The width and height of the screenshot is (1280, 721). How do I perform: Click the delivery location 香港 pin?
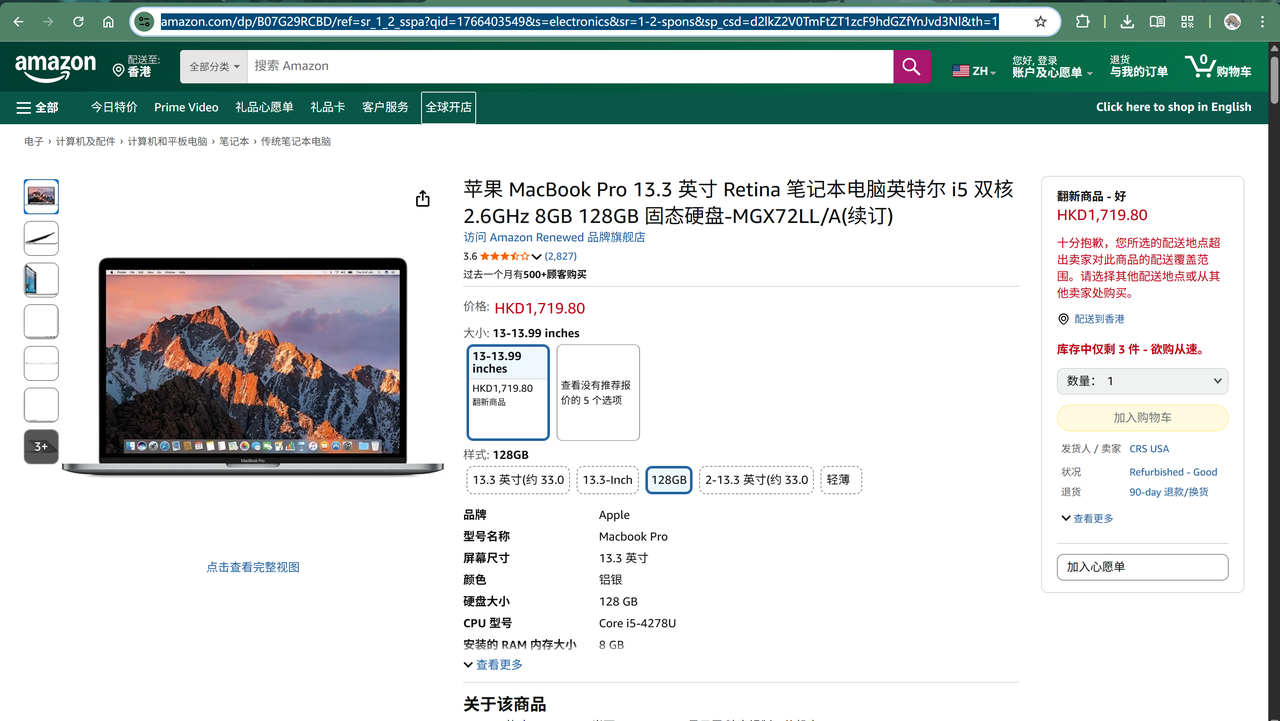[137, 67]
